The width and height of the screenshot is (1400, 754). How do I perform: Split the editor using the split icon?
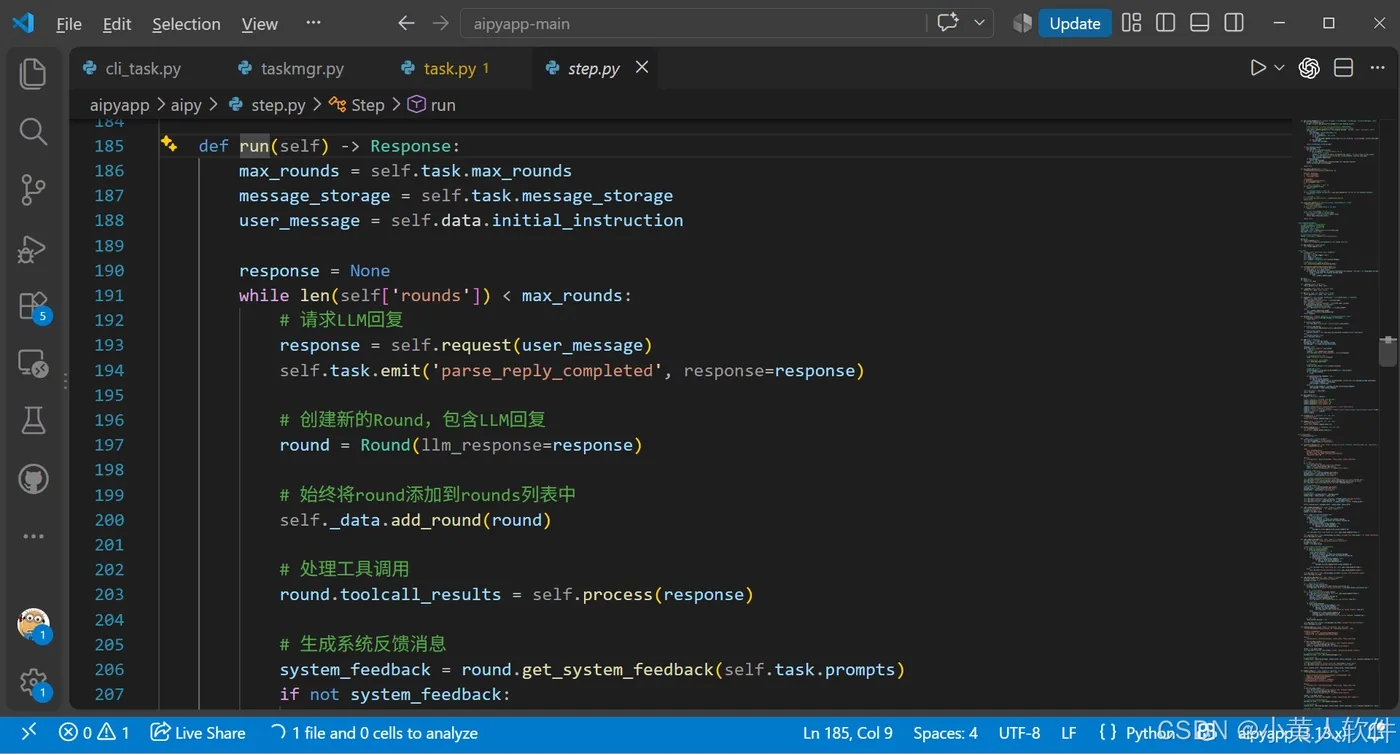tap(1344, 68)
